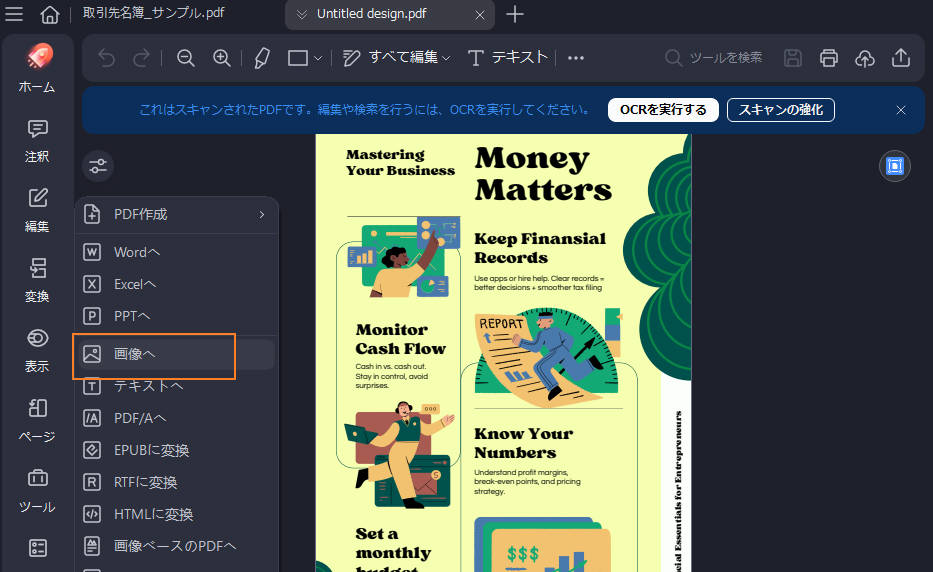Open the hamburger main menu
Screen dimensions: 933x572
(x=14, y=14)
